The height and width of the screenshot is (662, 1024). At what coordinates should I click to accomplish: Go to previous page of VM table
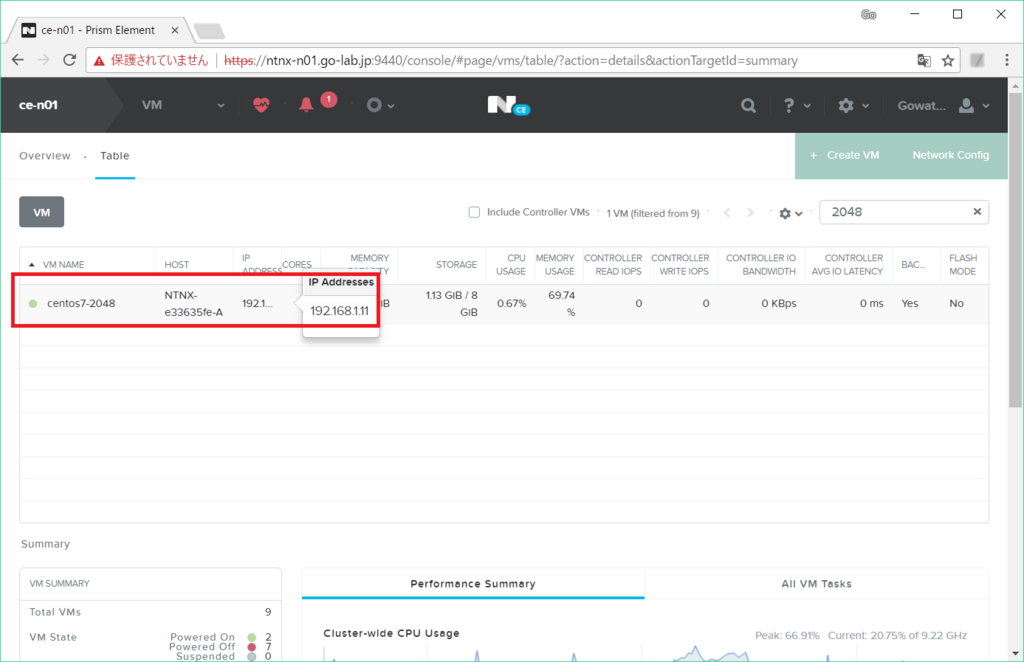point(727,213)
